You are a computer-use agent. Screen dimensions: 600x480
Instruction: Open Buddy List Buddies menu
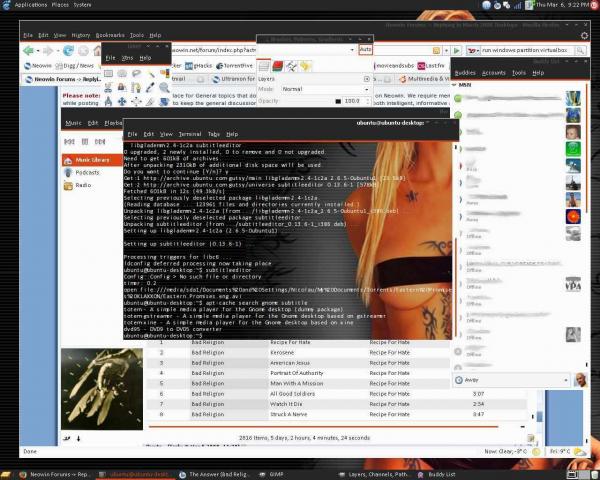[465, 73]
